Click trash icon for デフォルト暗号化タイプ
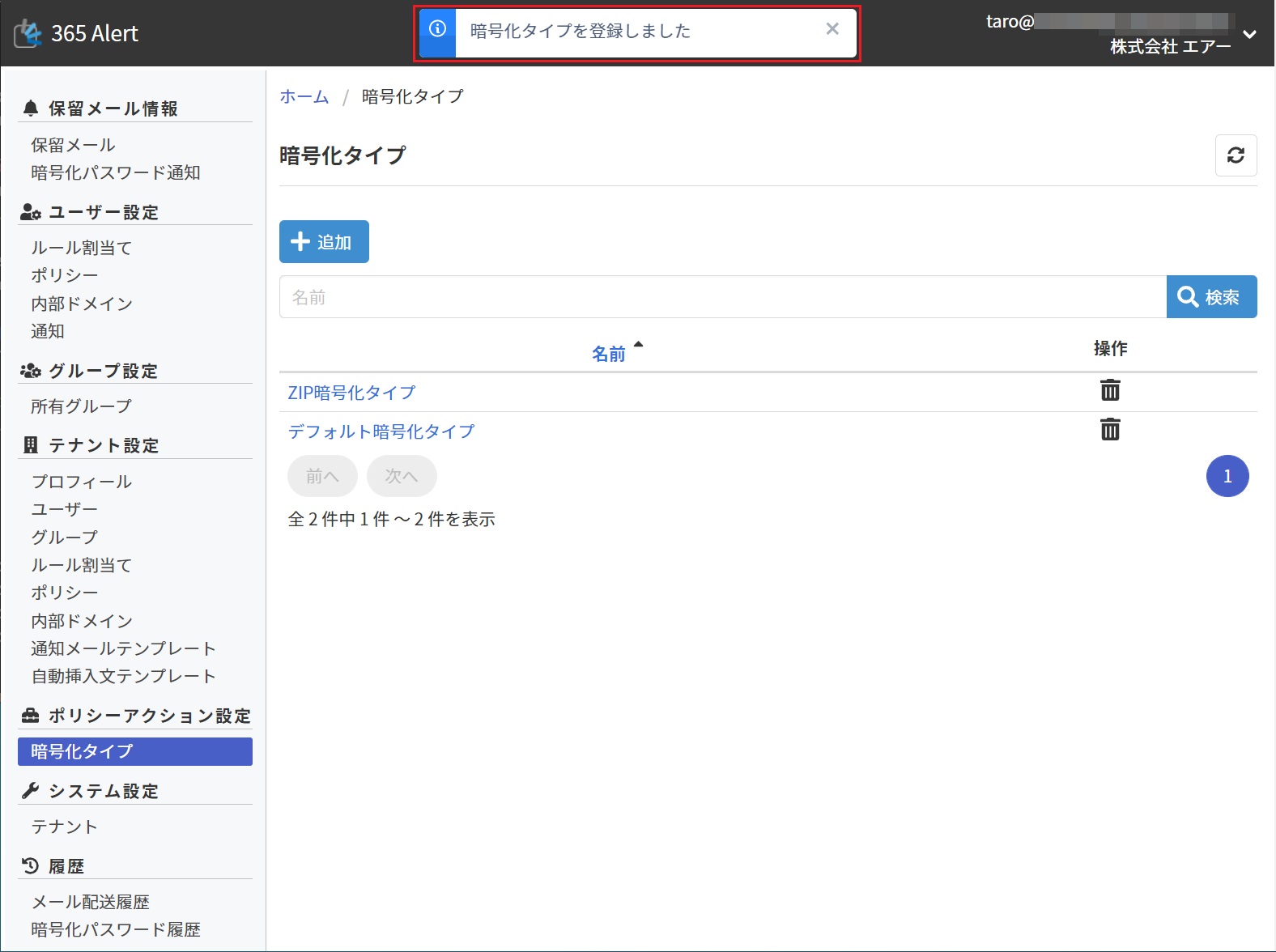 point(1110,429)
